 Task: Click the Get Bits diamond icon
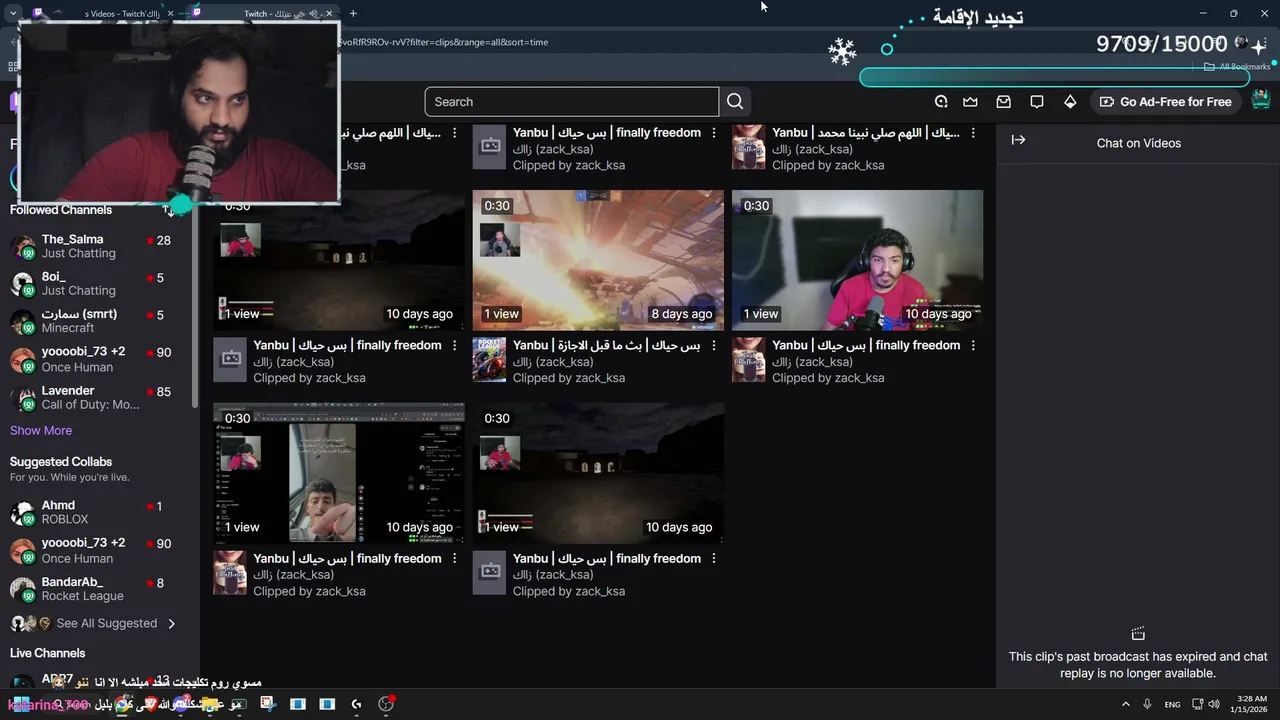(x=1070, y=101)
